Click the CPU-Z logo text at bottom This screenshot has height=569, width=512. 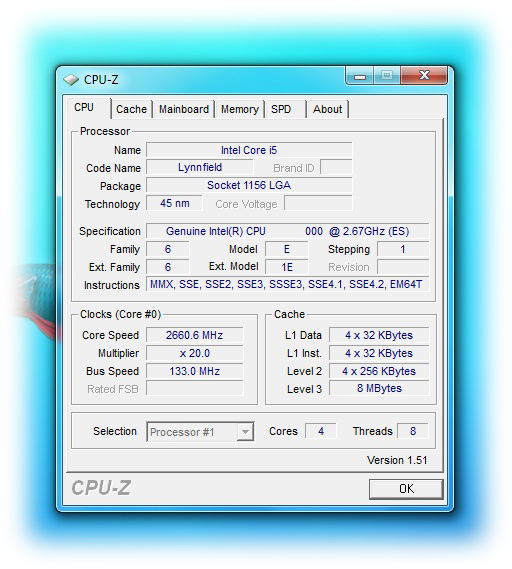101,488
